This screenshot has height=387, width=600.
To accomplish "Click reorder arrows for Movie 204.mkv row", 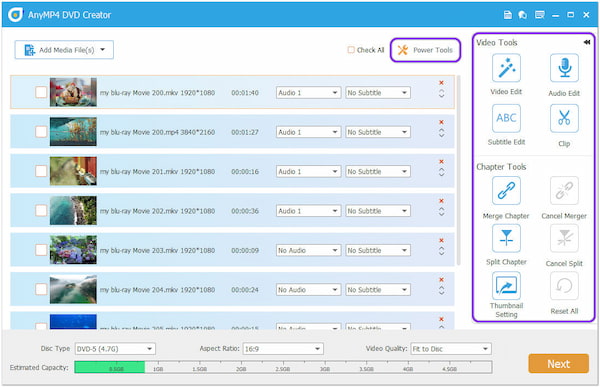I will [441, 291].
